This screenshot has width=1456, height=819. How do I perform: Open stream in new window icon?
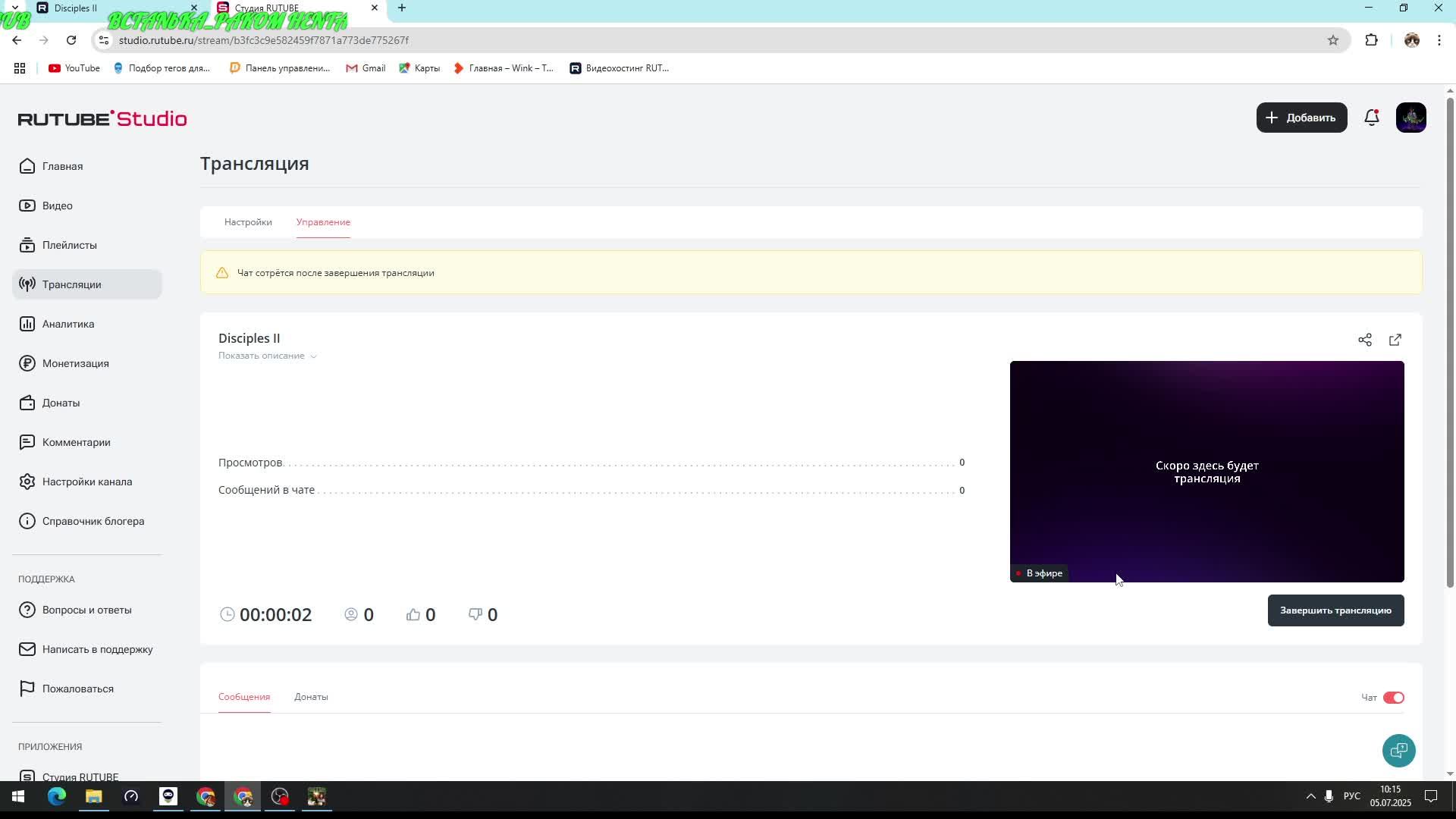point(1395,340)
